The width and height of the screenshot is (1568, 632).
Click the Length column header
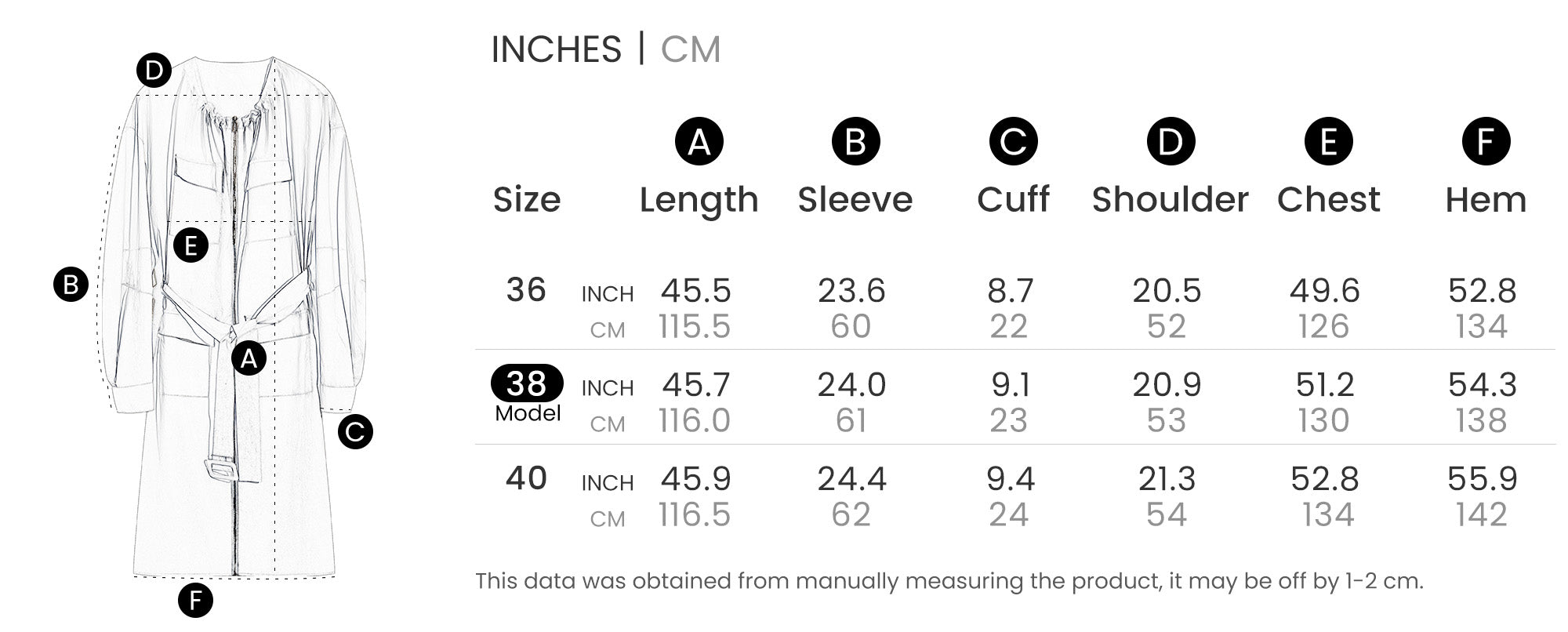pyautogui.click(x=699, y=200)
